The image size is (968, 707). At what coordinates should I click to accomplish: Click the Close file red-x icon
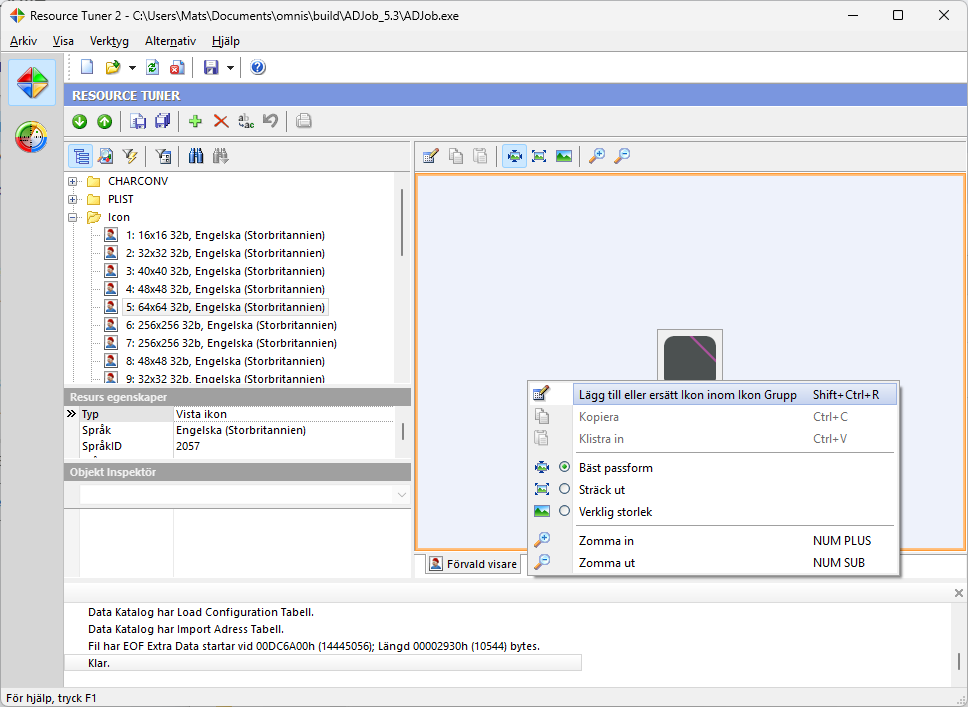point(177,67)
